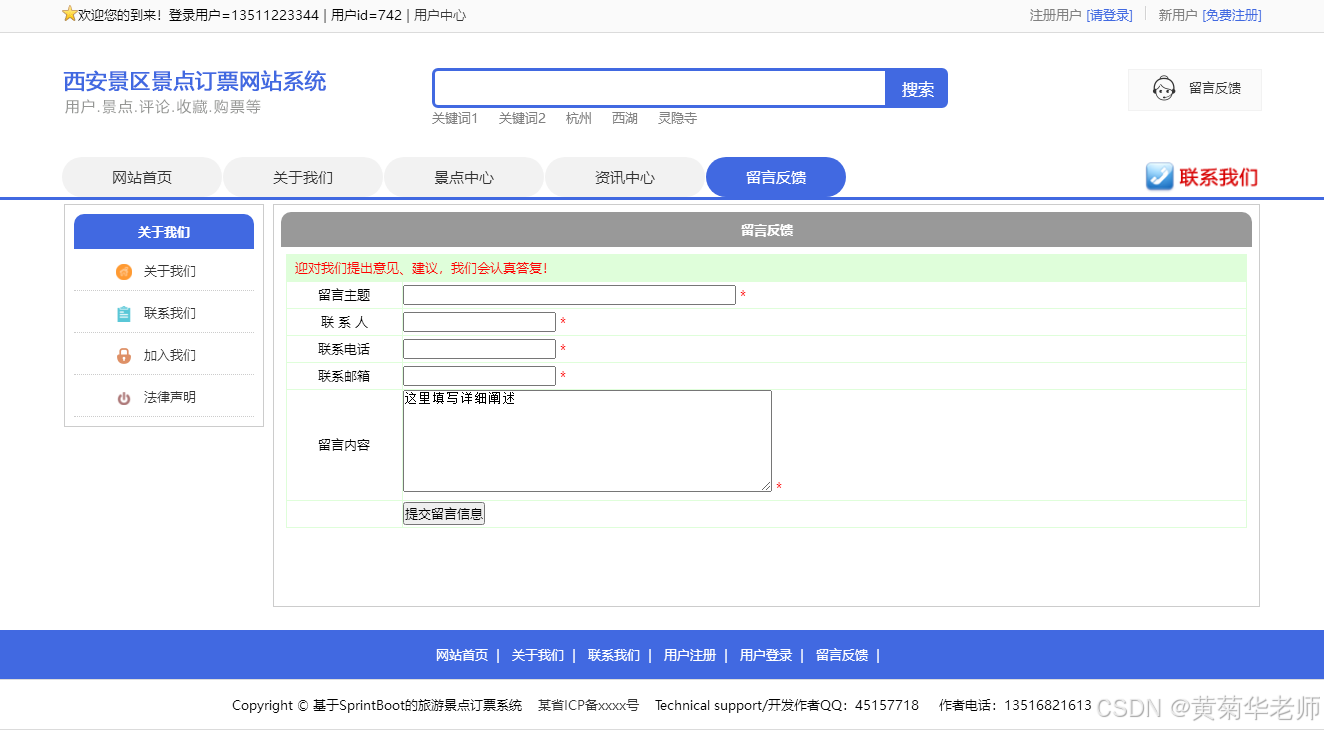The height and width of the screenshot is (730, 1324).
Task: Click the site logo 西安景区景点订票网站系统
Action: (192, 81)
